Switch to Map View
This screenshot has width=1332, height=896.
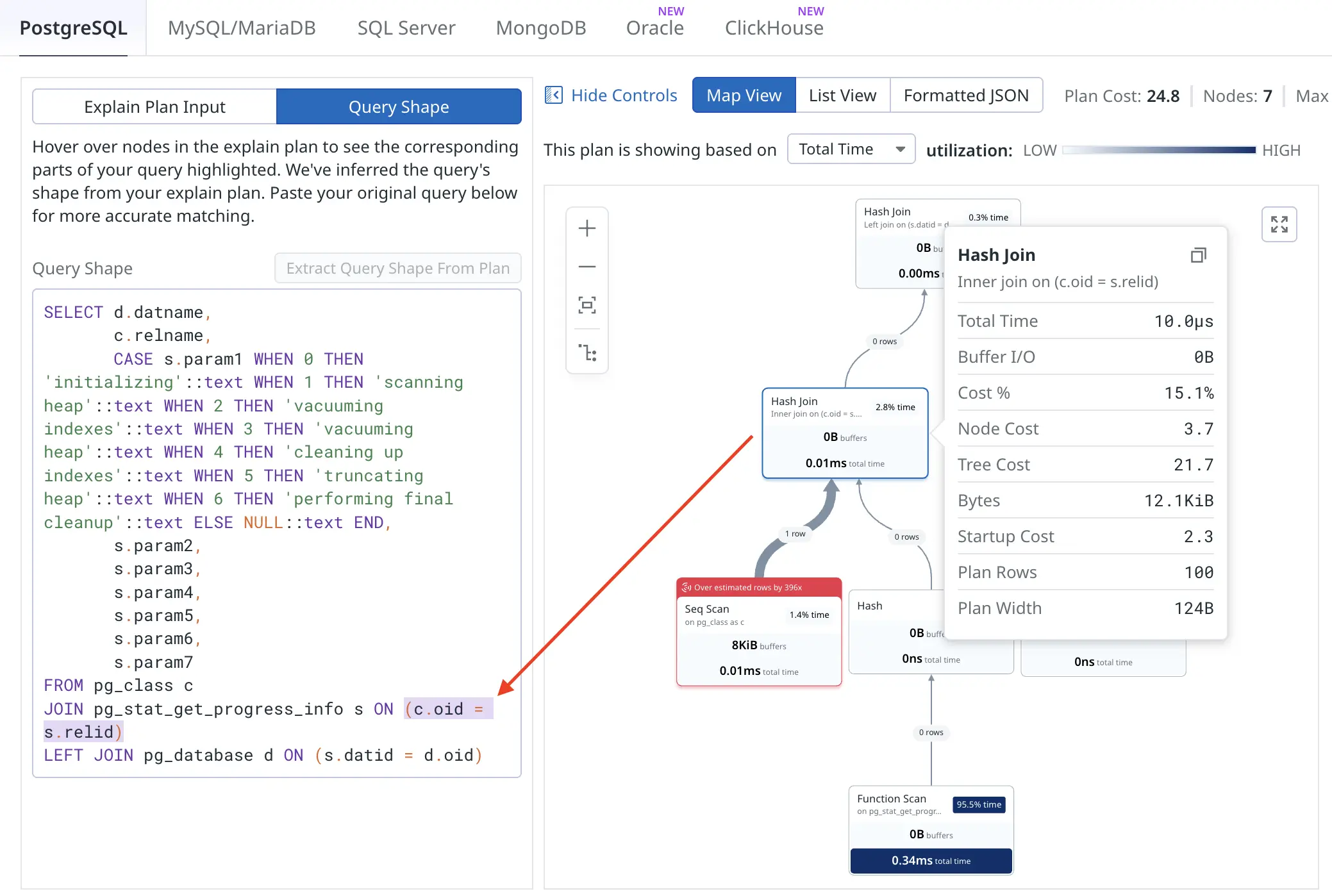(744, 95)
